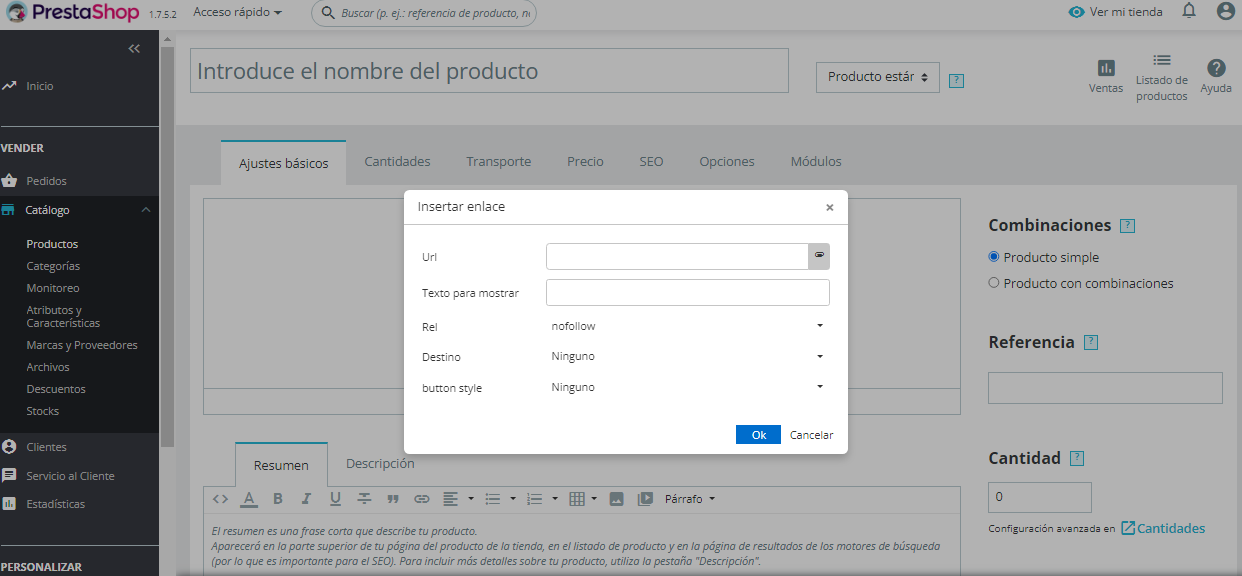Open Clientes in the sidebar
Image resolution: width=1242 pixels, height=576 pixels.
tap(46, 447)
